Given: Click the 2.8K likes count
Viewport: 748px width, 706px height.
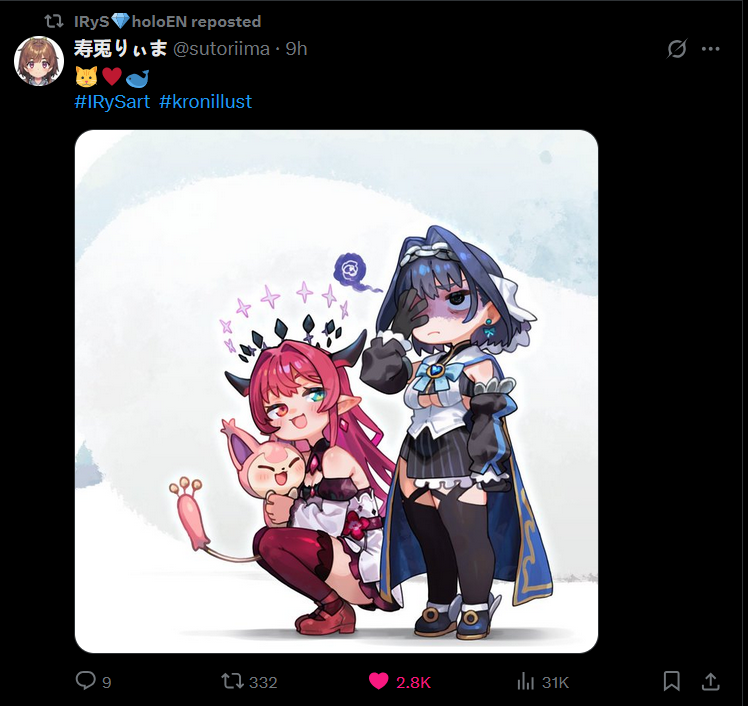Looking at the screenshot, I should tap(414, 683).
